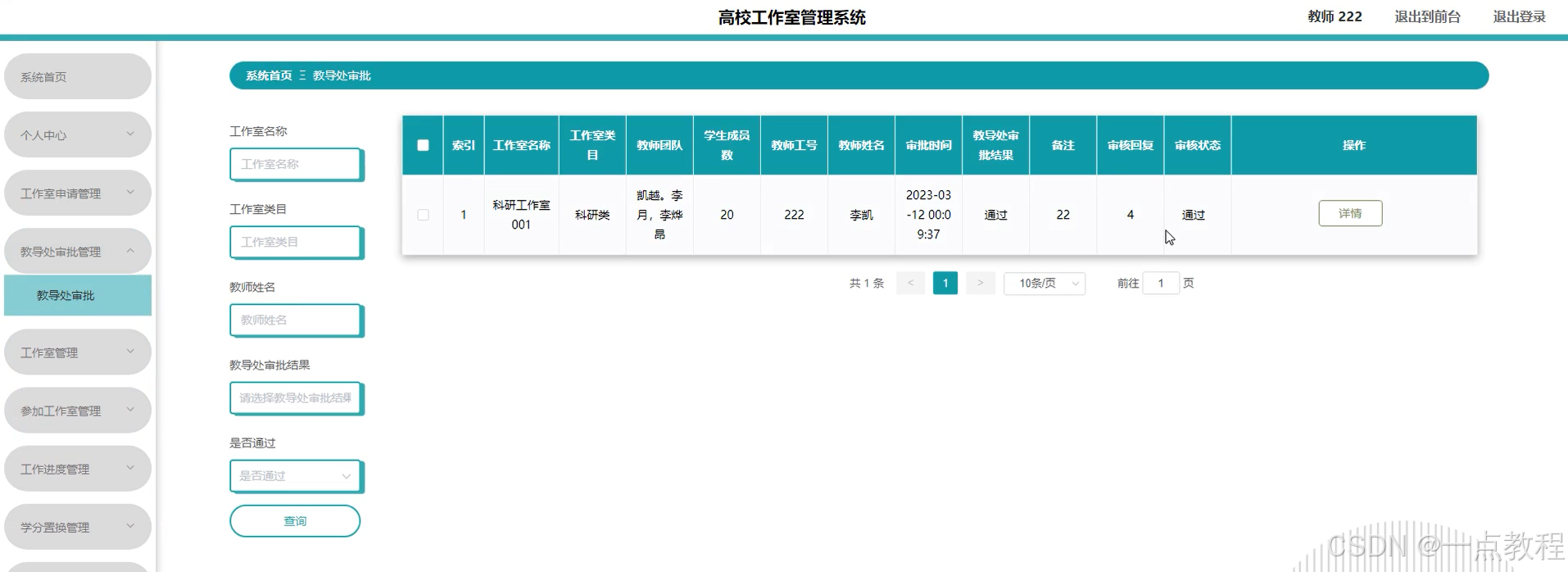Select page 1 in the pagination
1568x572 pixels.
(945, 284)
